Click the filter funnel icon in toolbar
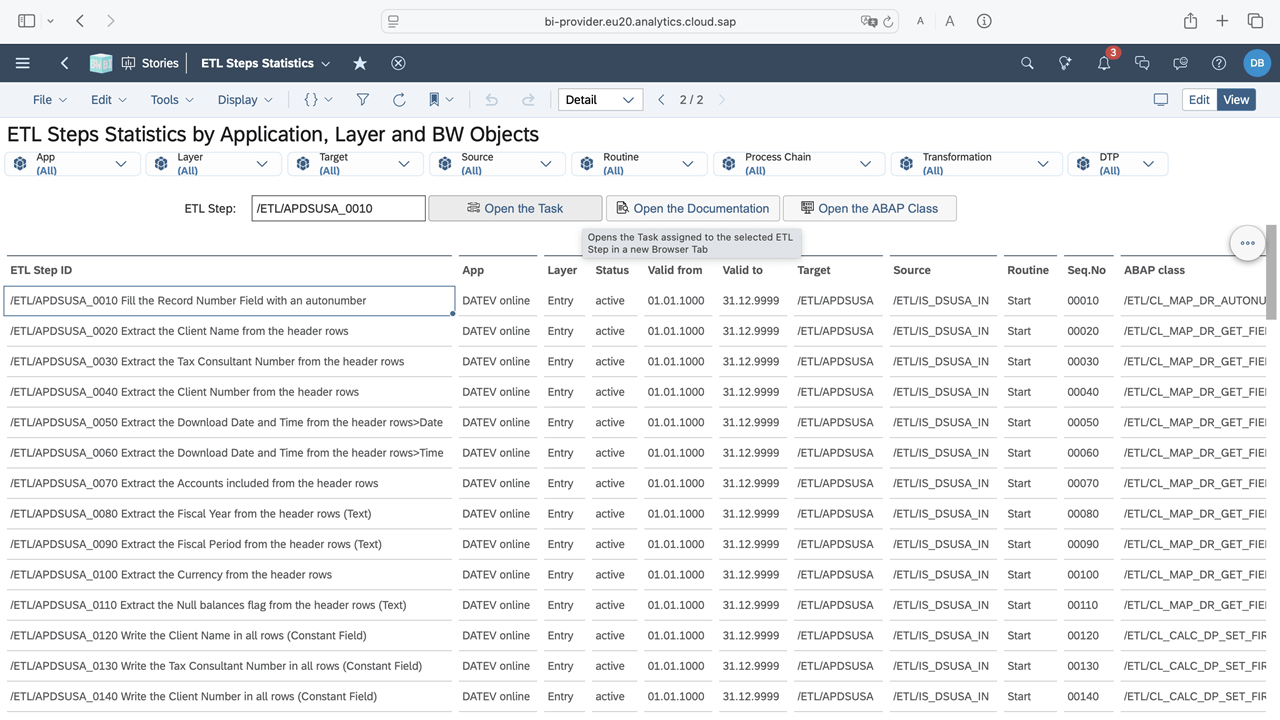This screenshot has width=1280, height=720. pos(363,100)
